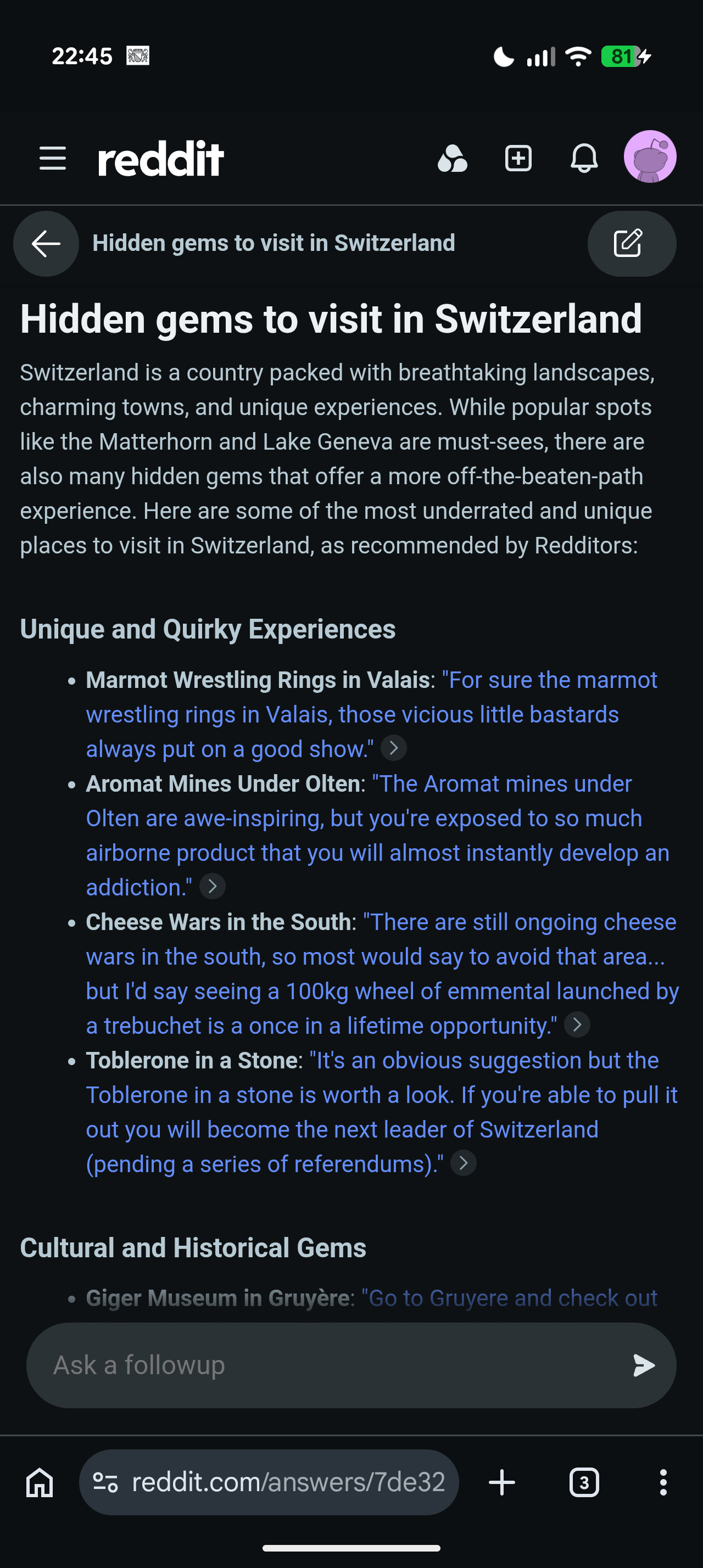The image size is (703, 1568).
Task: Open the user avatar profile menu
Action: [649, 157]
